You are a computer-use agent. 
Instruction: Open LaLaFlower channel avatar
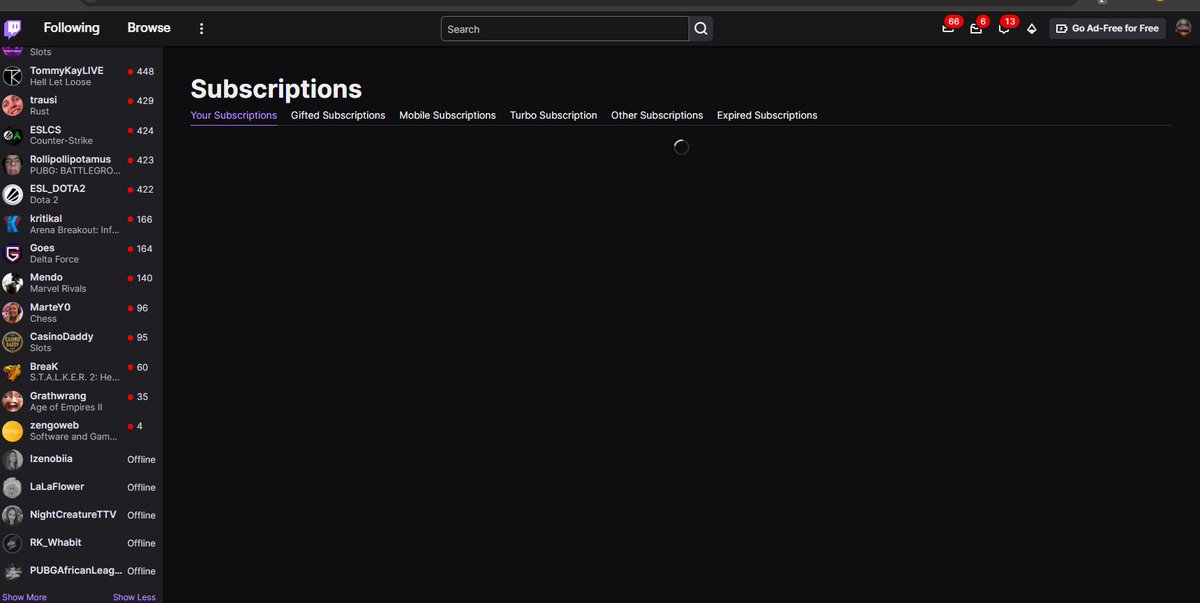click(12, 488)
